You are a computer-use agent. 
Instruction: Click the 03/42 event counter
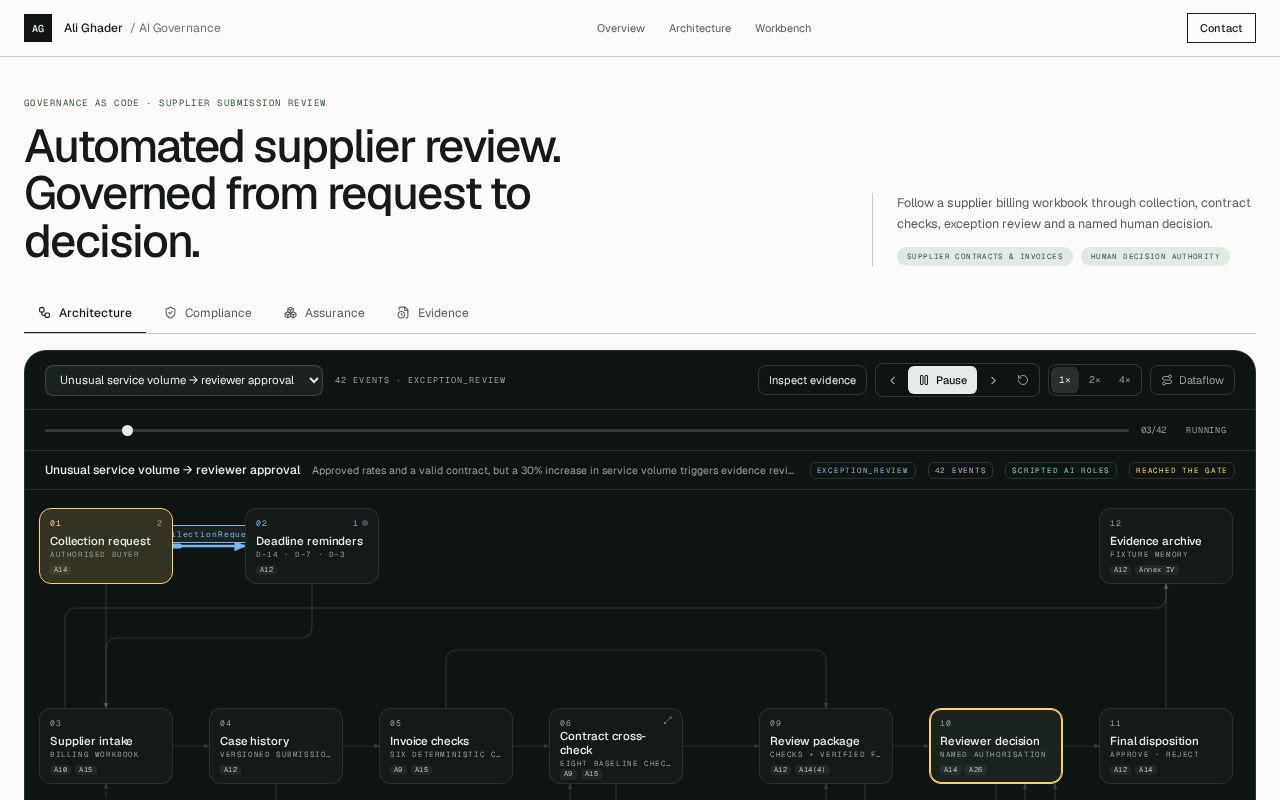point(1154,430)
